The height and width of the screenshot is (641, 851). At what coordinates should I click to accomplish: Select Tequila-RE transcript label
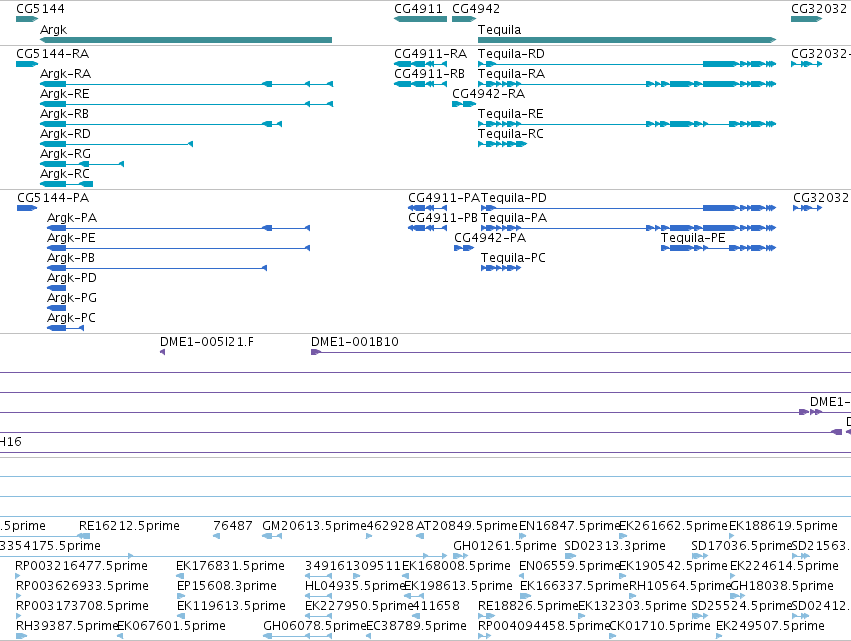511,114
